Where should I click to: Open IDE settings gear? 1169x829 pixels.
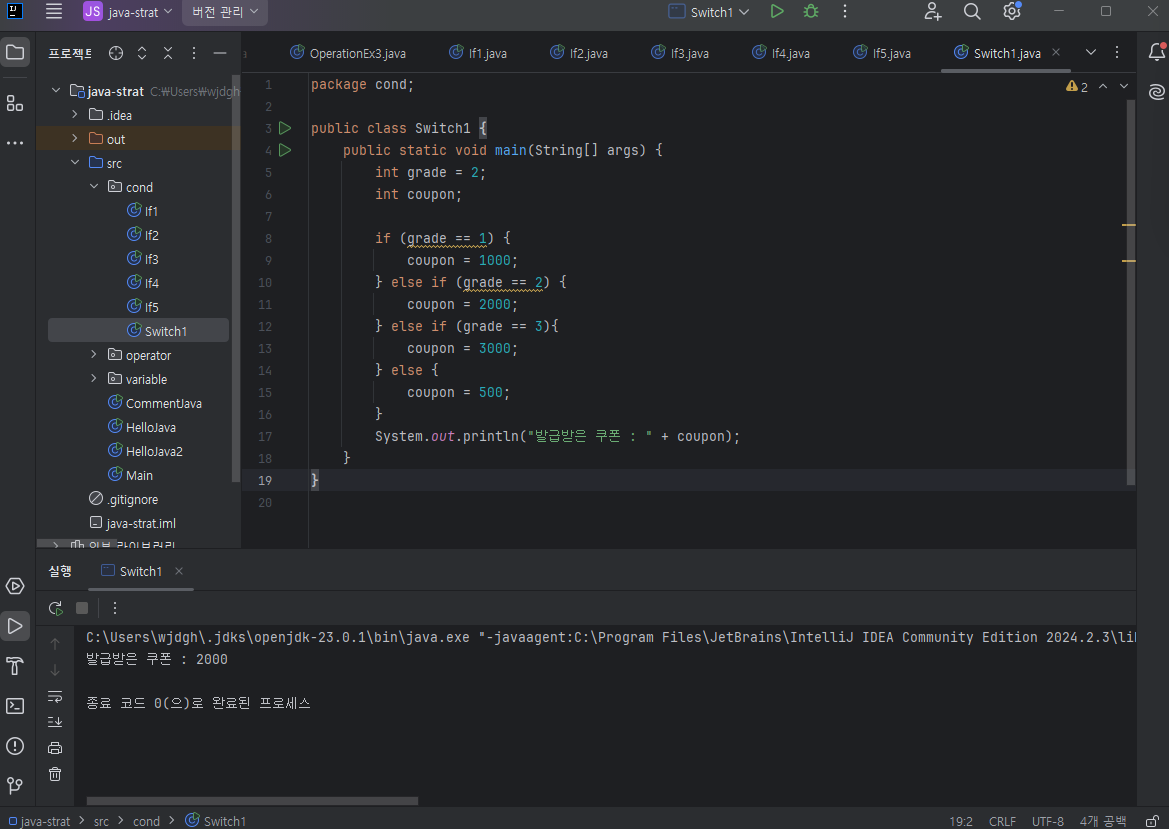[x=1012, y=11]
